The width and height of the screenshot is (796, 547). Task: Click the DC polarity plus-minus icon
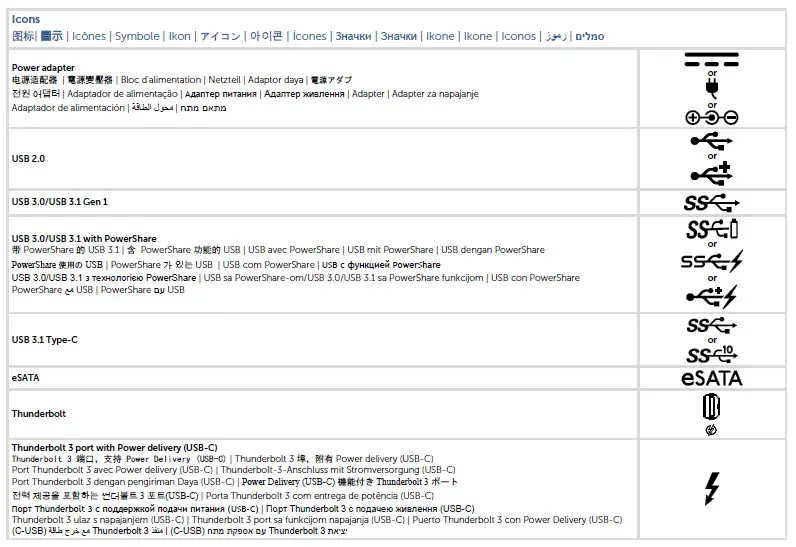coord(712,118)
